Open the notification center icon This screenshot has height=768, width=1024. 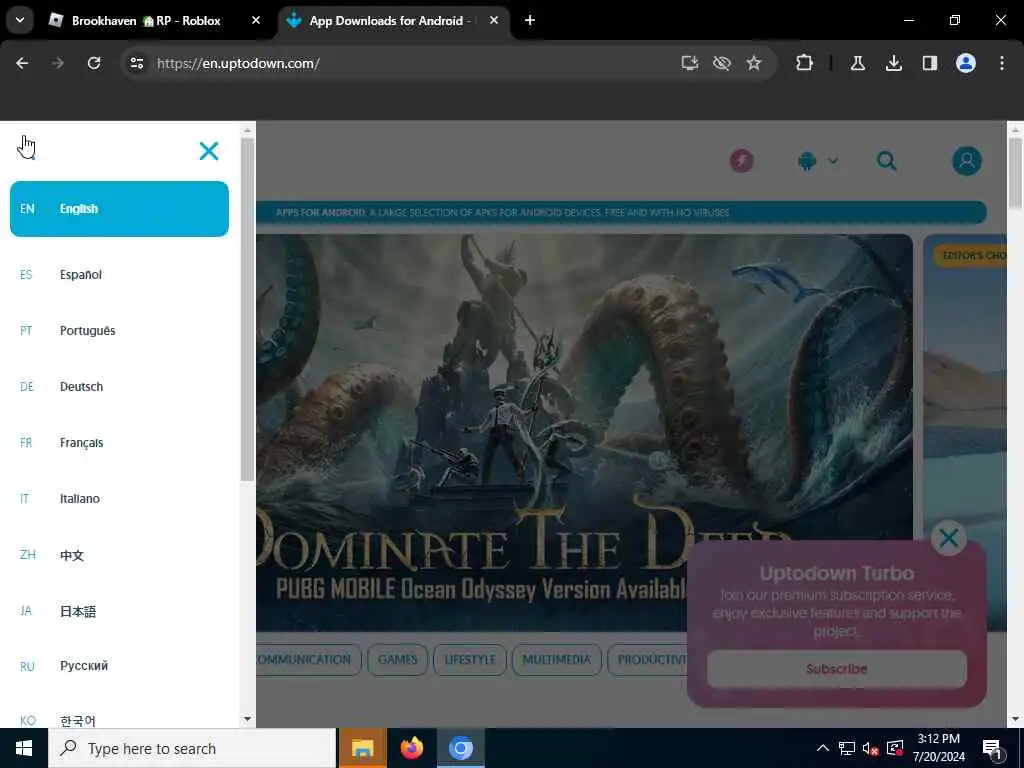(x=993, y=748)
